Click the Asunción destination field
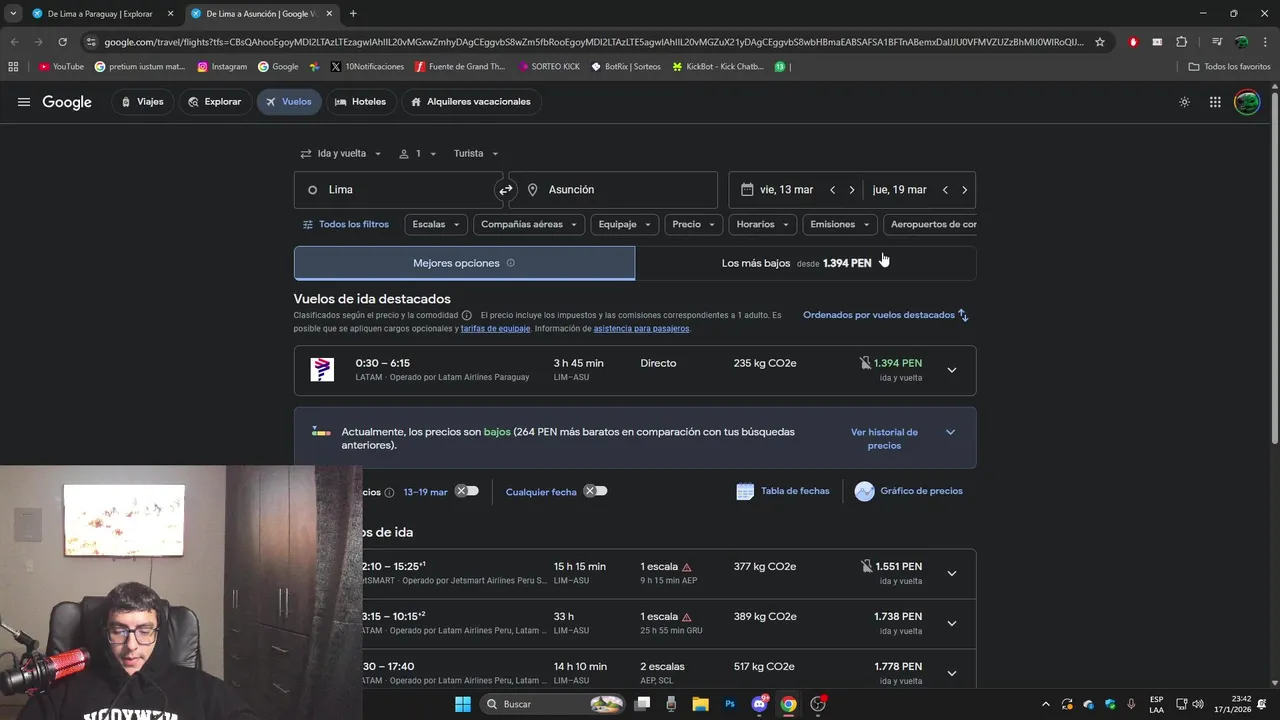1280x720 pixels. pos(613,190)
